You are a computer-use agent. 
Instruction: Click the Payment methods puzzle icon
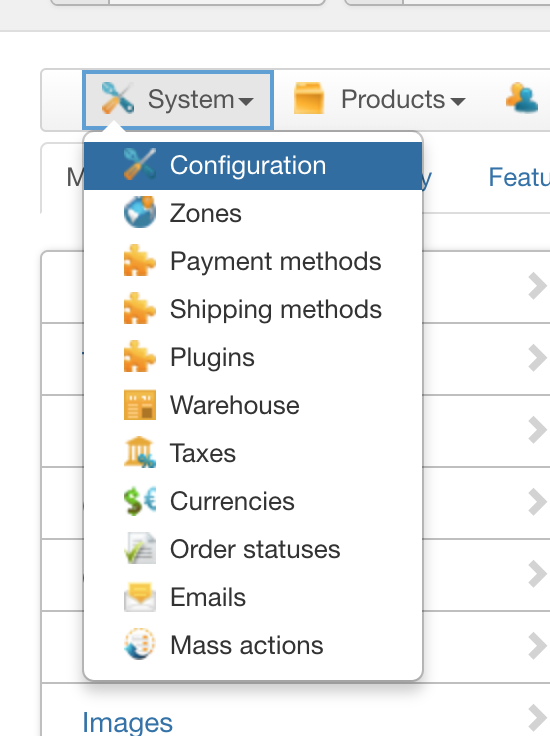point(140,261)
